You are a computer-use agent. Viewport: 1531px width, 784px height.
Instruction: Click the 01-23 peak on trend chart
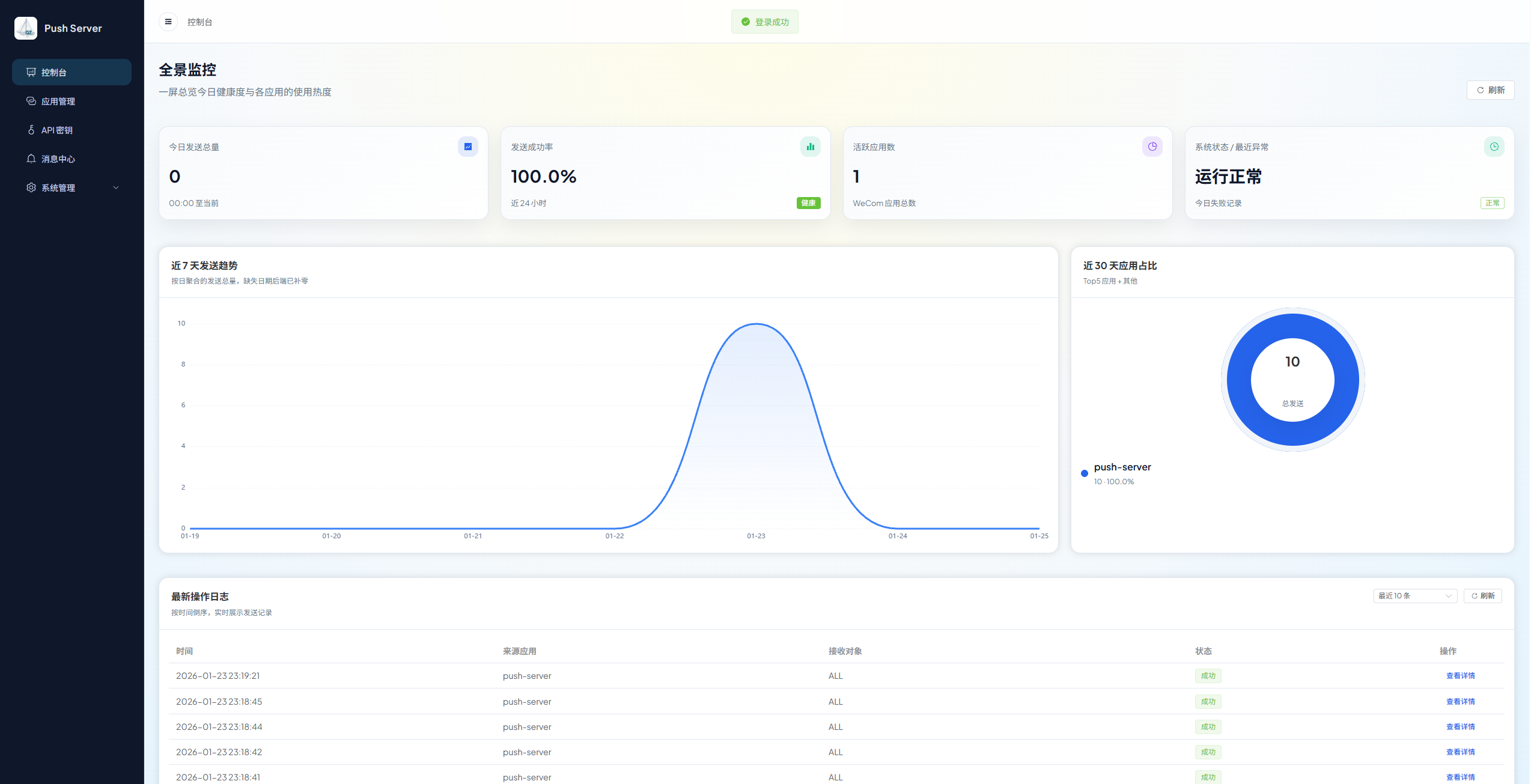pos(756,324)
